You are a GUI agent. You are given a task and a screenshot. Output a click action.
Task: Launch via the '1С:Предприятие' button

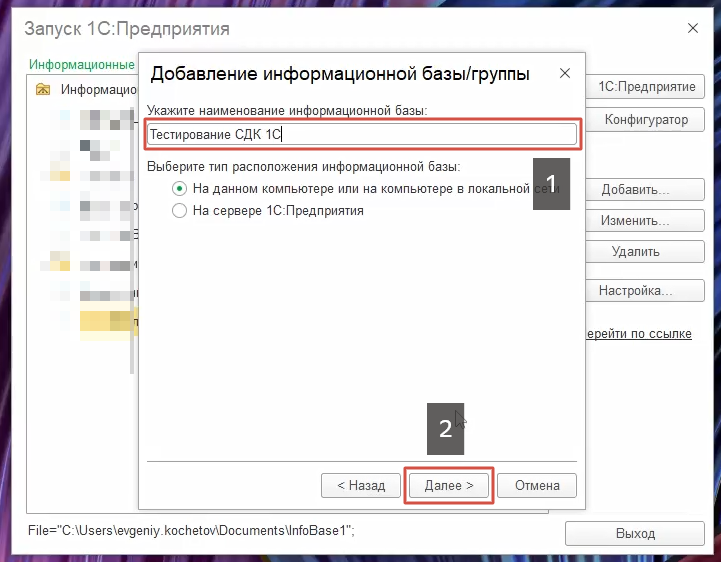pos(645,87)
